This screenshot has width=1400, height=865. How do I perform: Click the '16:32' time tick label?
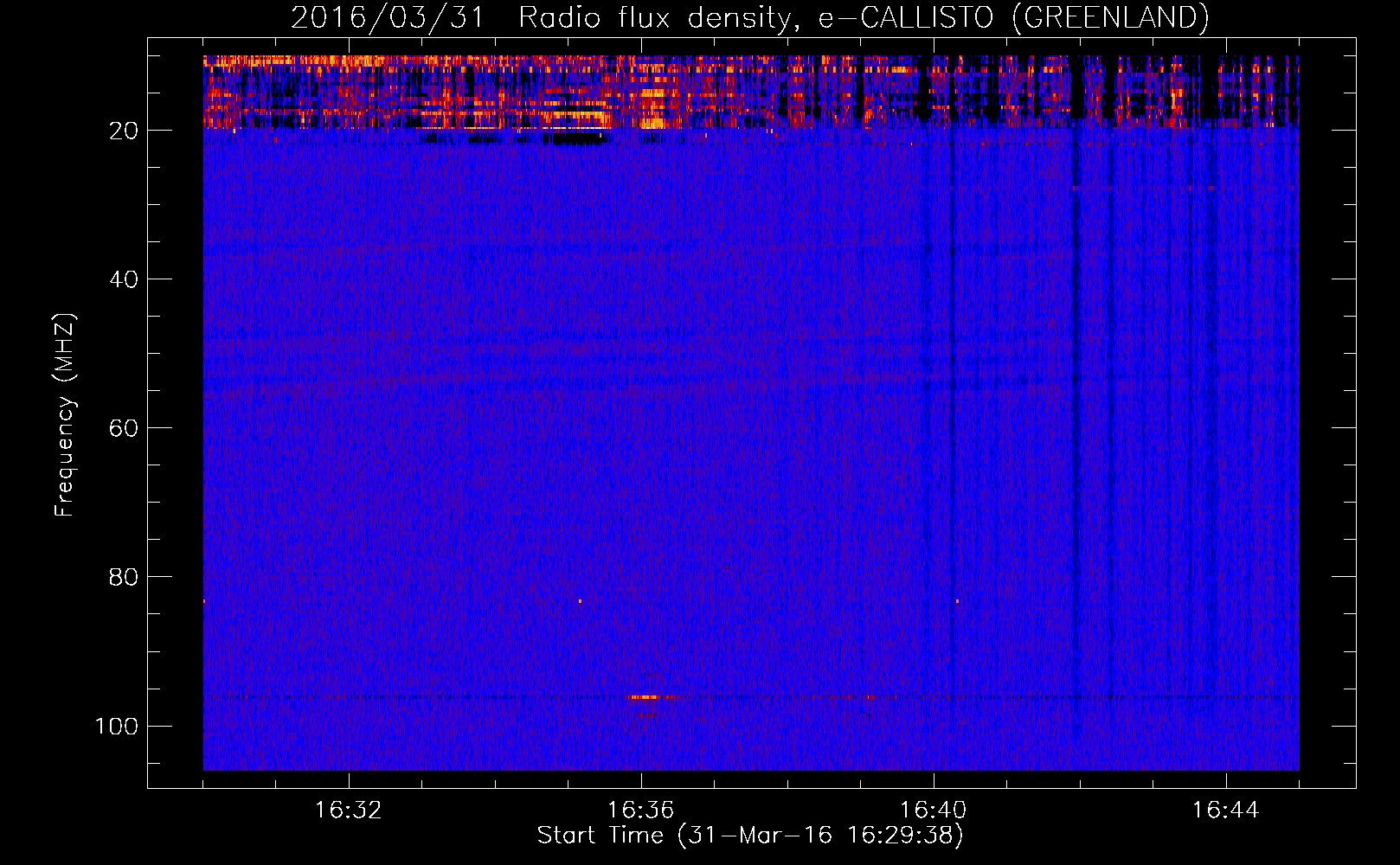pyautogui.click(x=349, y=811)
